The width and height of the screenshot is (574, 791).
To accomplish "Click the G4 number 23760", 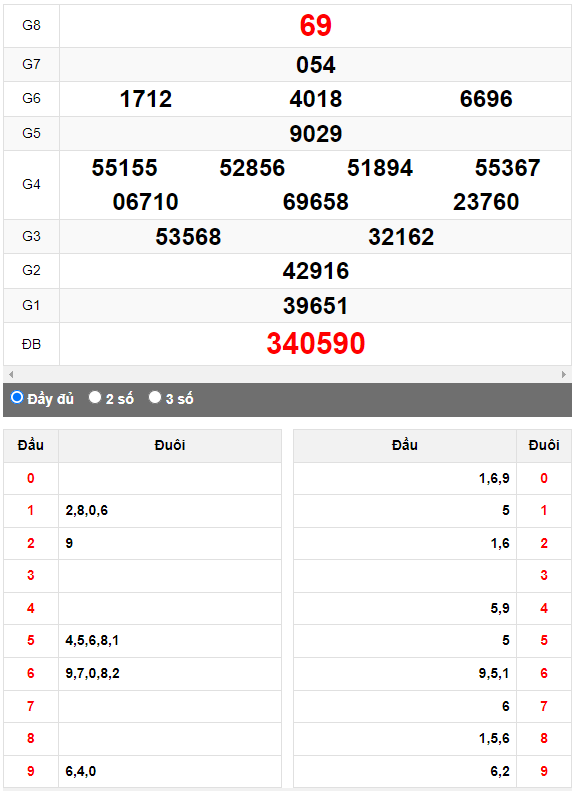I will pos(486,202).
